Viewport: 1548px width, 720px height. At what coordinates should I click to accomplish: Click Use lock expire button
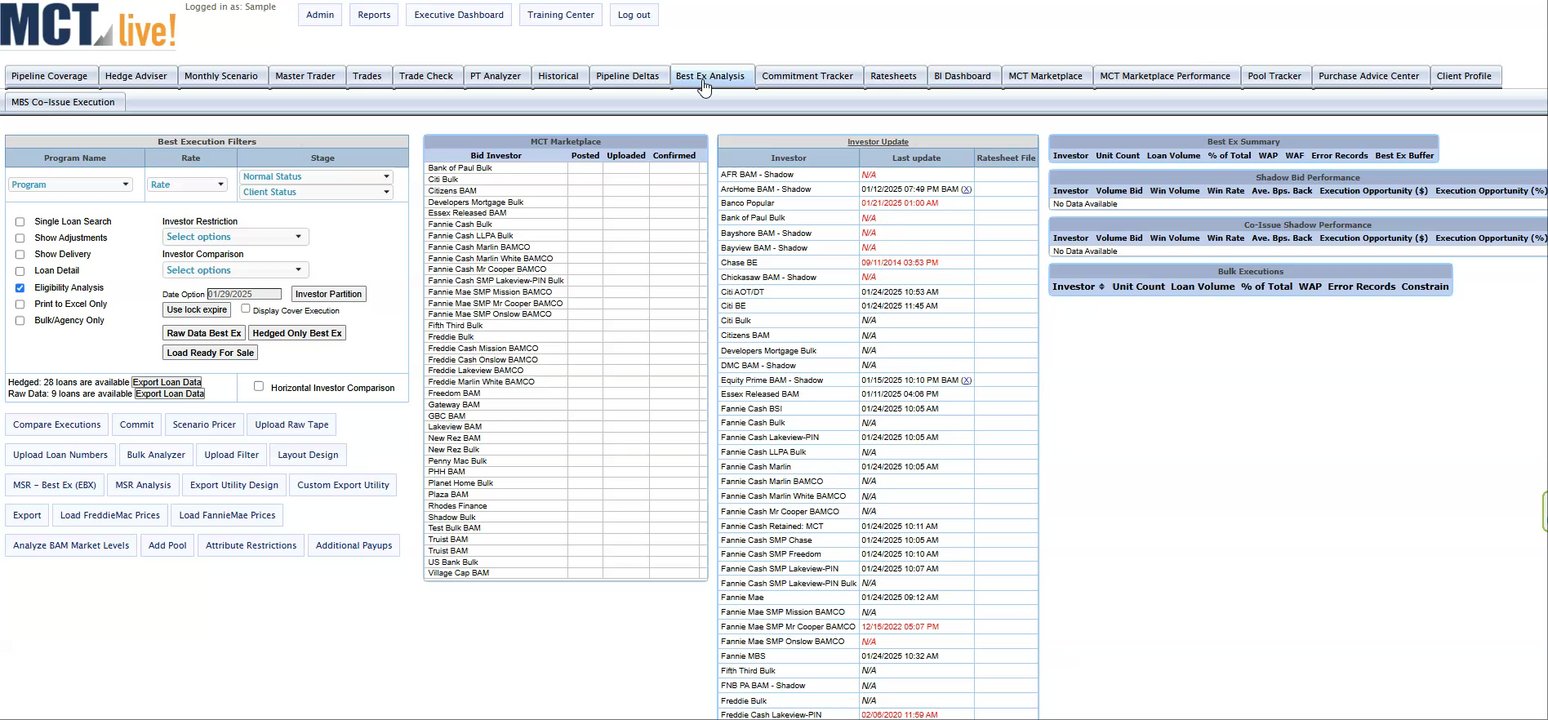coord(197,310)
